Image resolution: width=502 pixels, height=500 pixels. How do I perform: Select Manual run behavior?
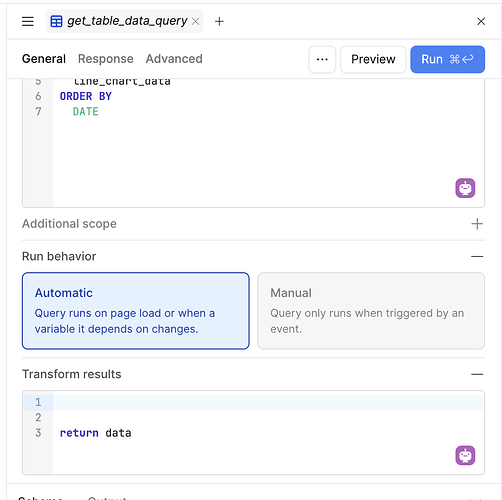point(371,311)
